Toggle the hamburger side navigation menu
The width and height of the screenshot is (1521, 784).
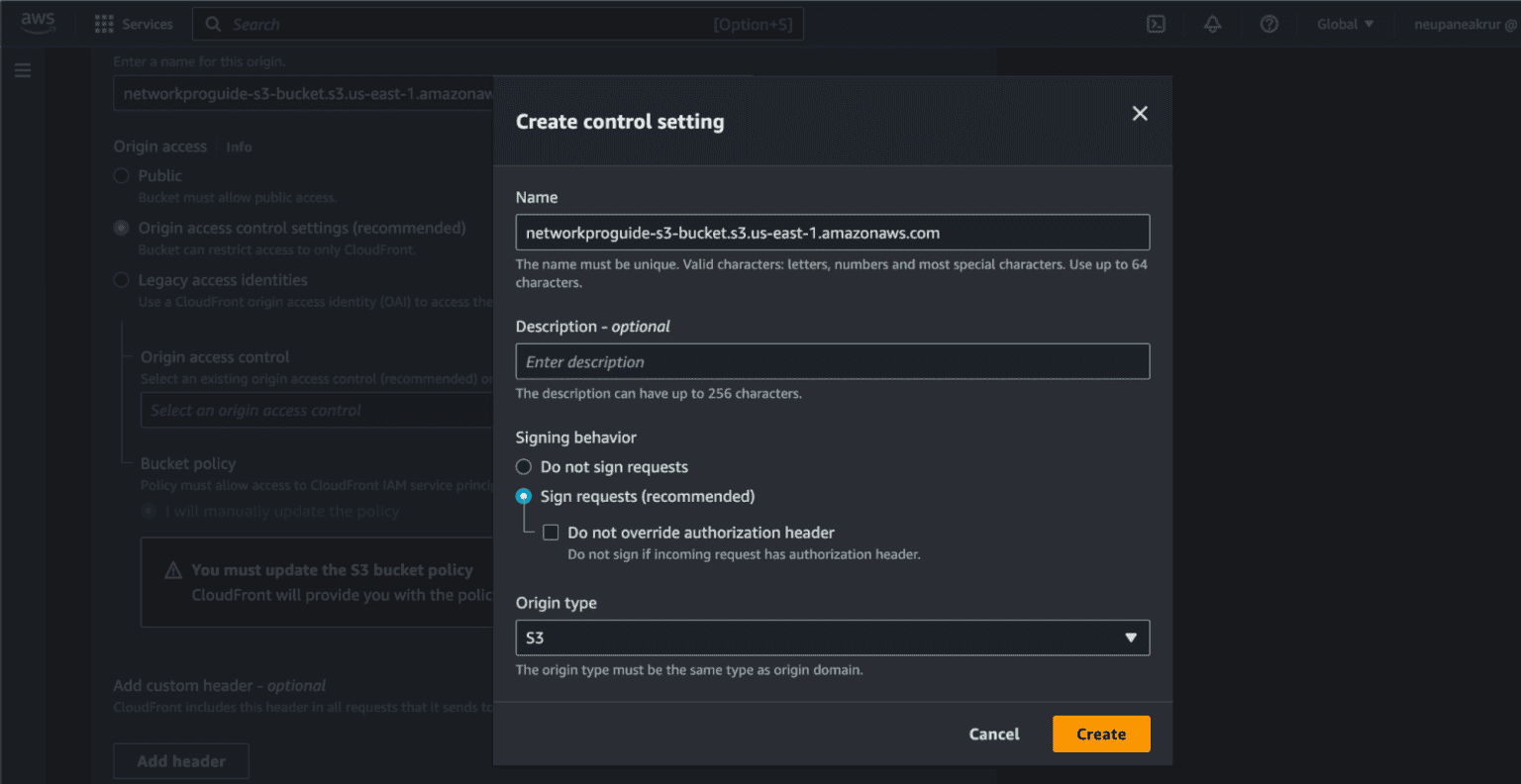click(x=23, y=70)
